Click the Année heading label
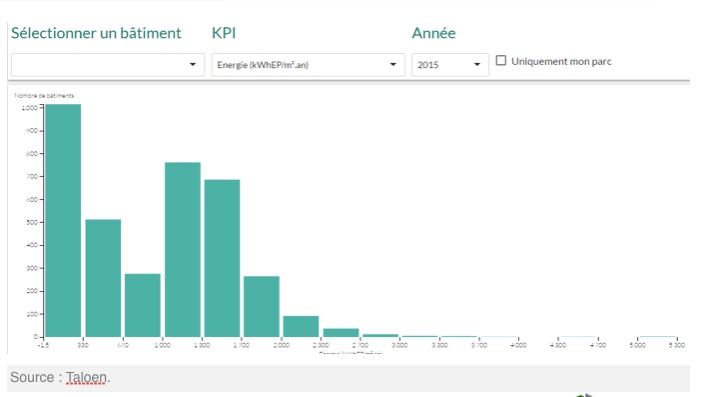 pyautogui.click(x=434, y=33)
